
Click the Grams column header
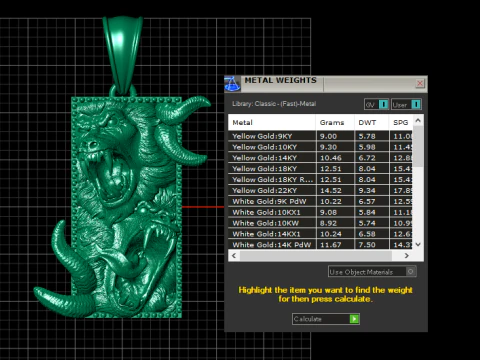tap(335, 122)
